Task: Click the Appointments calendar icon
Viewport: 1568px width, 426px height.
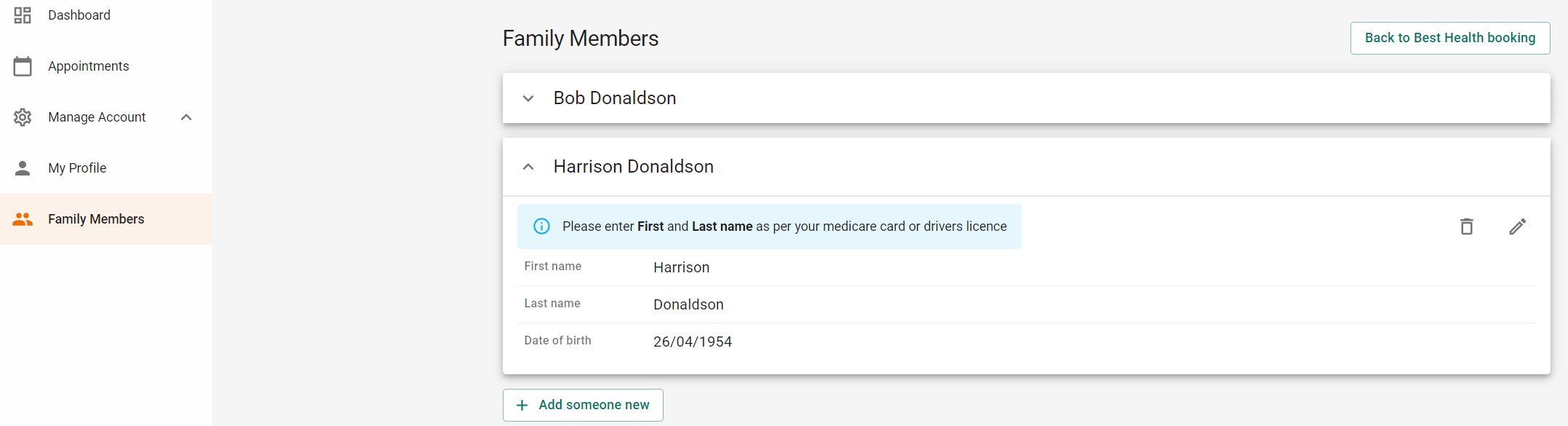Action: [23, 66]
